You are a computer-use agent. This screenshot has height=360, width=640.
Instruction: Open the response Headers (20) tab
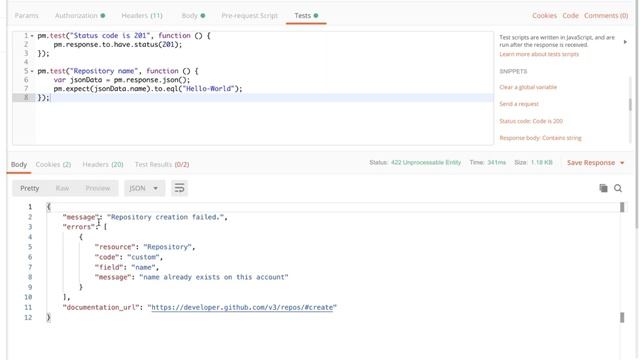click(103, 164)
